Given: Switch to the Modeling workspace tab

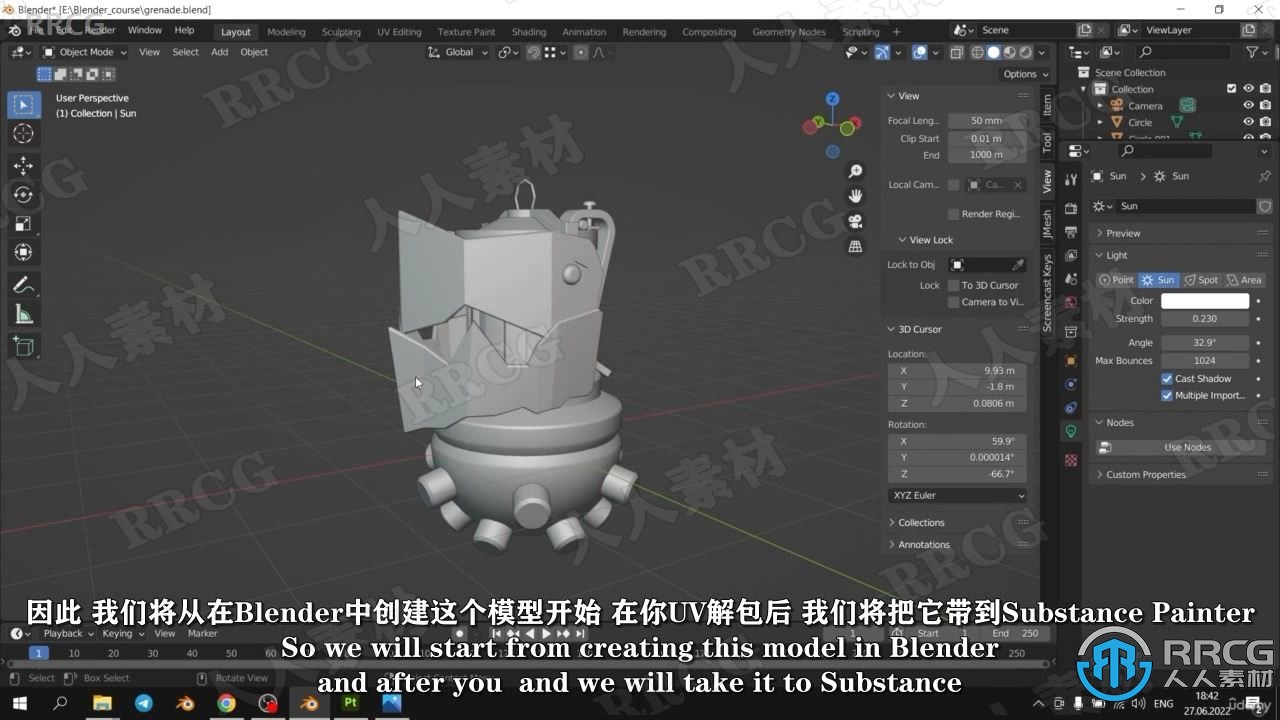Looking at the screenshot, I should (286, 32).
